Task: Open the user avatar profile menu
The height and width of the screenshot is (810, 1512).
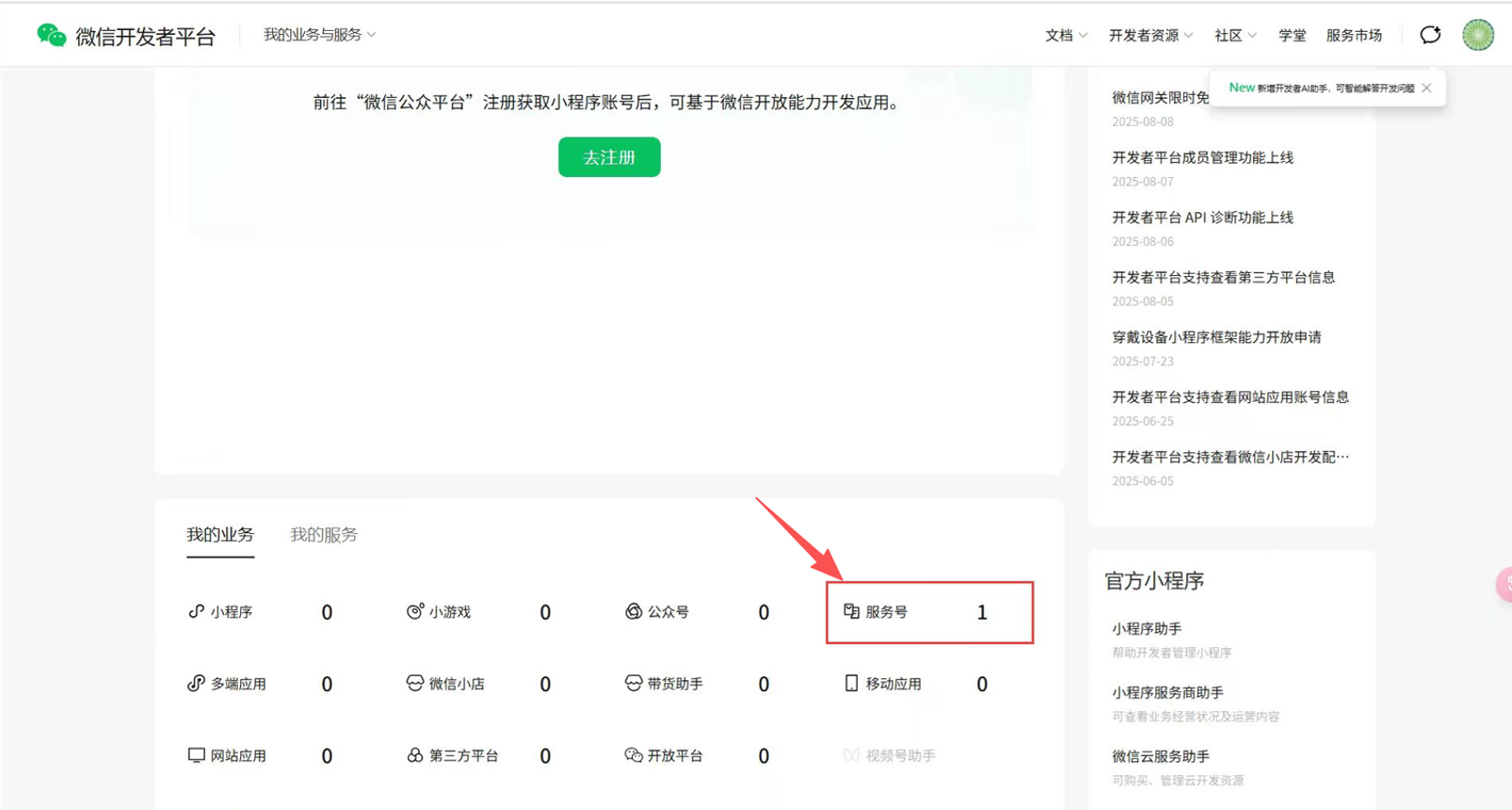Action: tap(1478, 35)
